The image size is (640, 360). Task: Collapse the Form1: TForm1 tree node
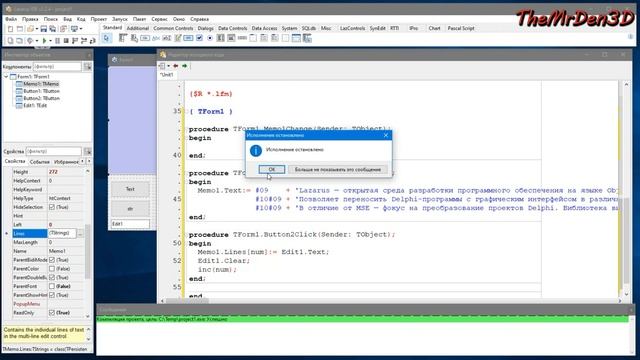pos(6,77)
